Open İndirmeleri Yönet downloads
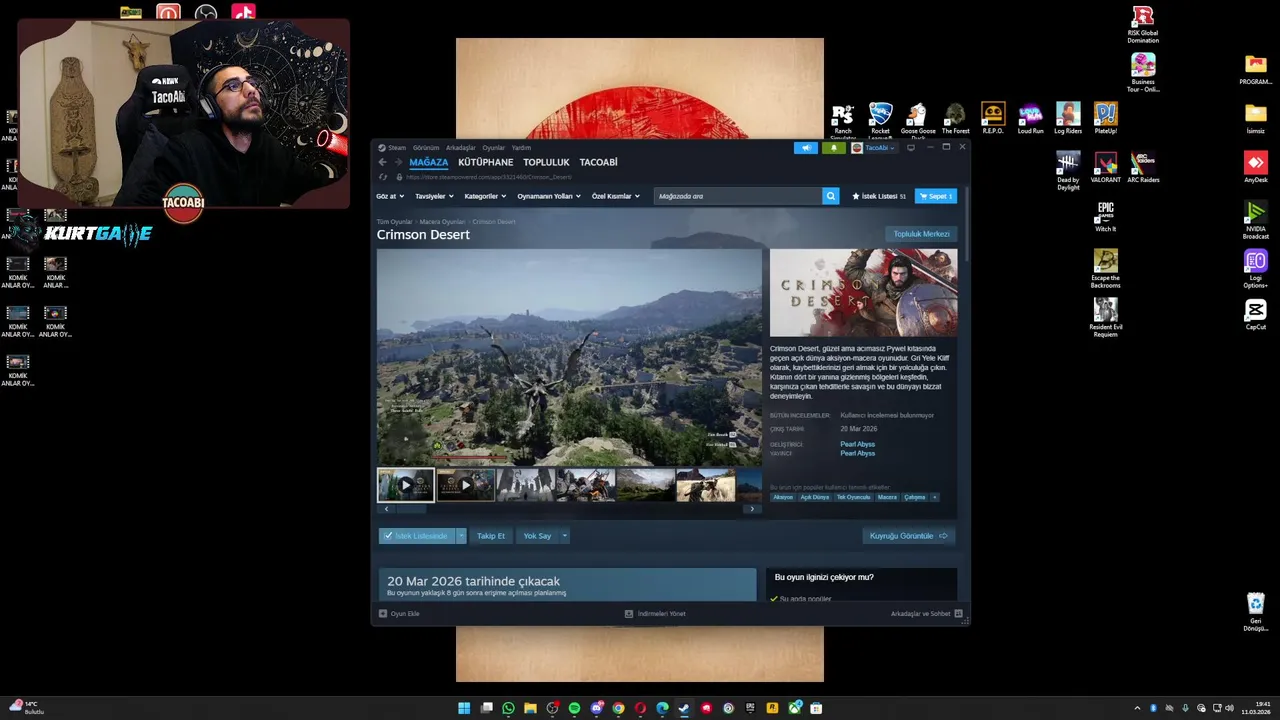 pos(655,613)
